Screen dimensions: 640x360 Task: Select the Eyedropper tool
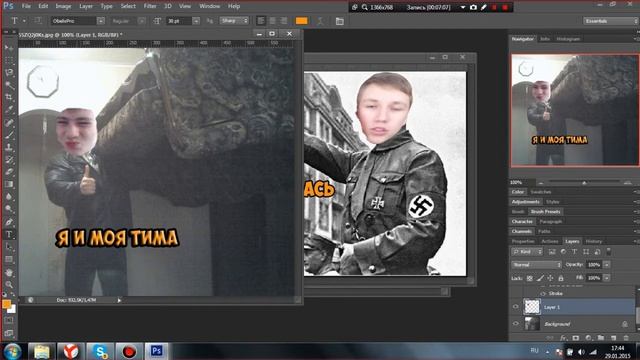(x=9, y=109)
